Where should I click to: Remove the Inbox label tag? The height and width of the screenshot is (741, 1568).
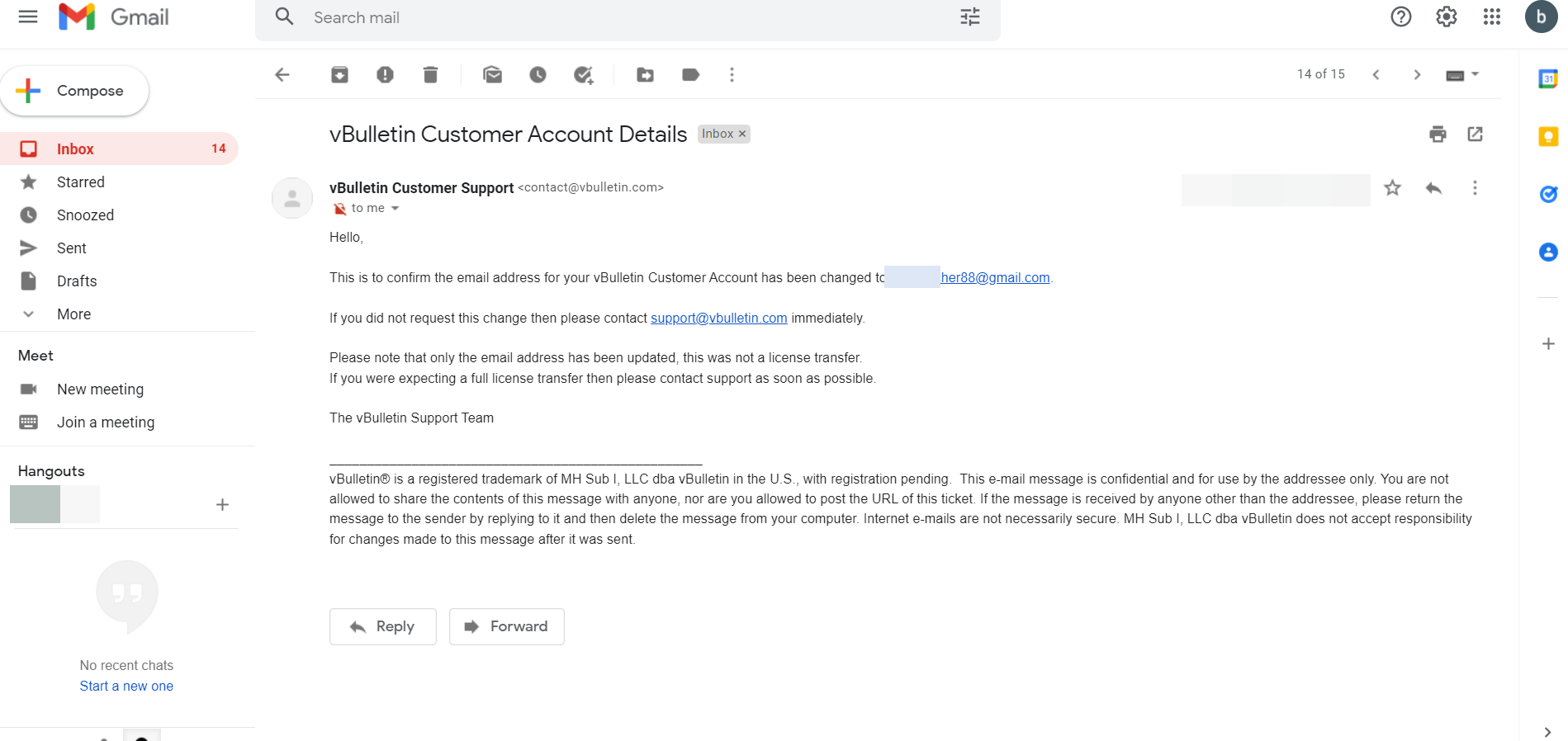[x=742, y=134]
